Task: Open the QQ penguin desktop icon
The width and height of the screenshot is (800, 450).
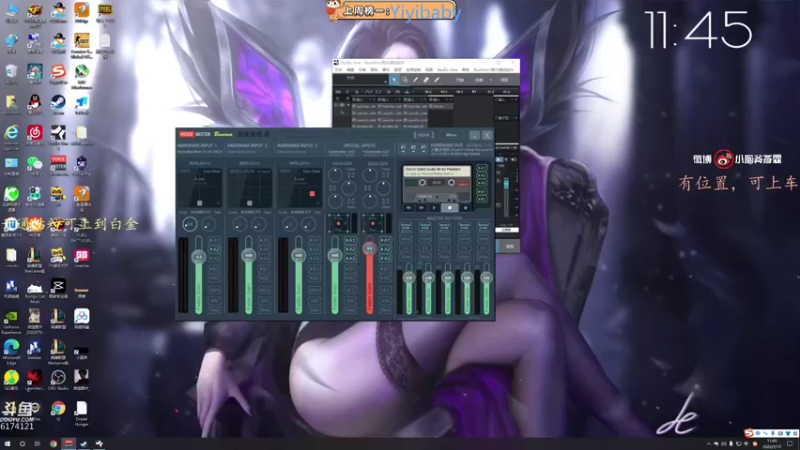Action: pyautogui.click(x=35, y=104)
